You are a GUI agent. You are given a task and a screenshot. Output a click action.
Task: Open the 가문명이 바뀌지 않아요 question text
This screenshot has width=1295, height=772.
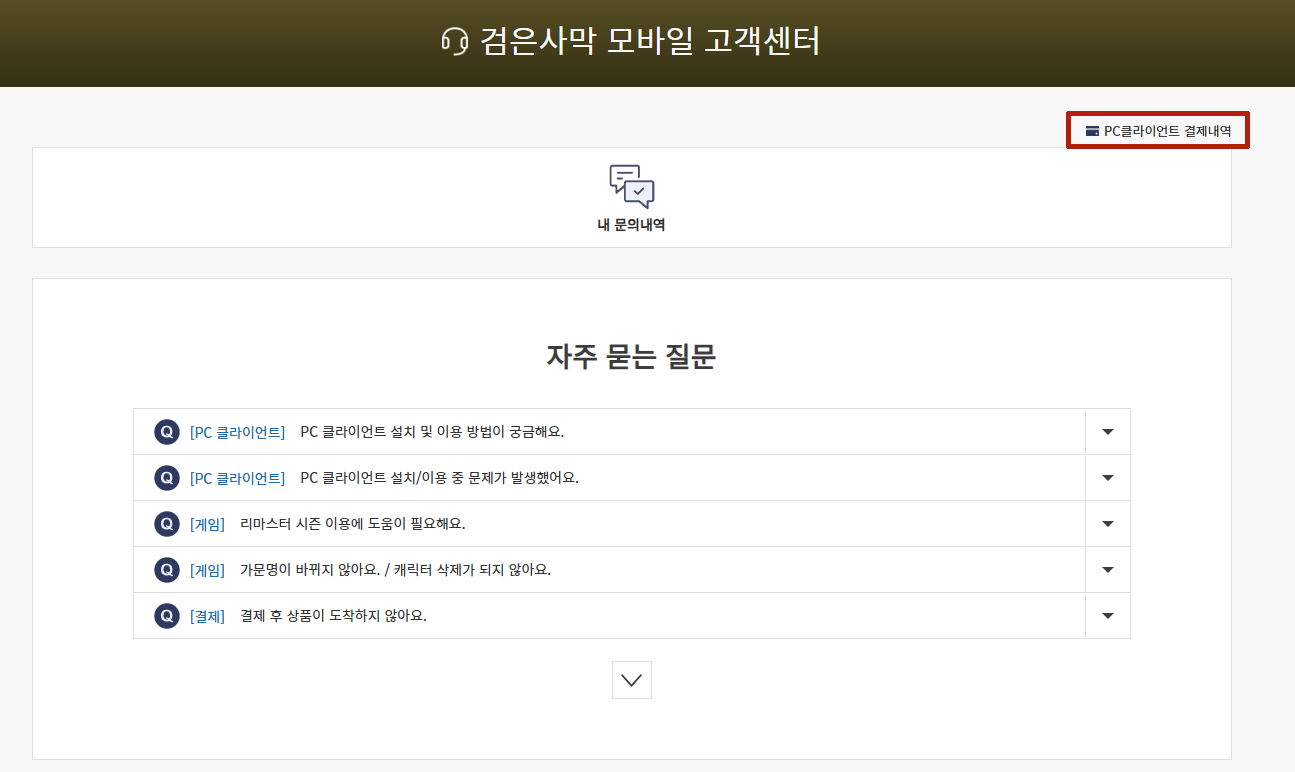pyautogui.click(x=395, y=570)
